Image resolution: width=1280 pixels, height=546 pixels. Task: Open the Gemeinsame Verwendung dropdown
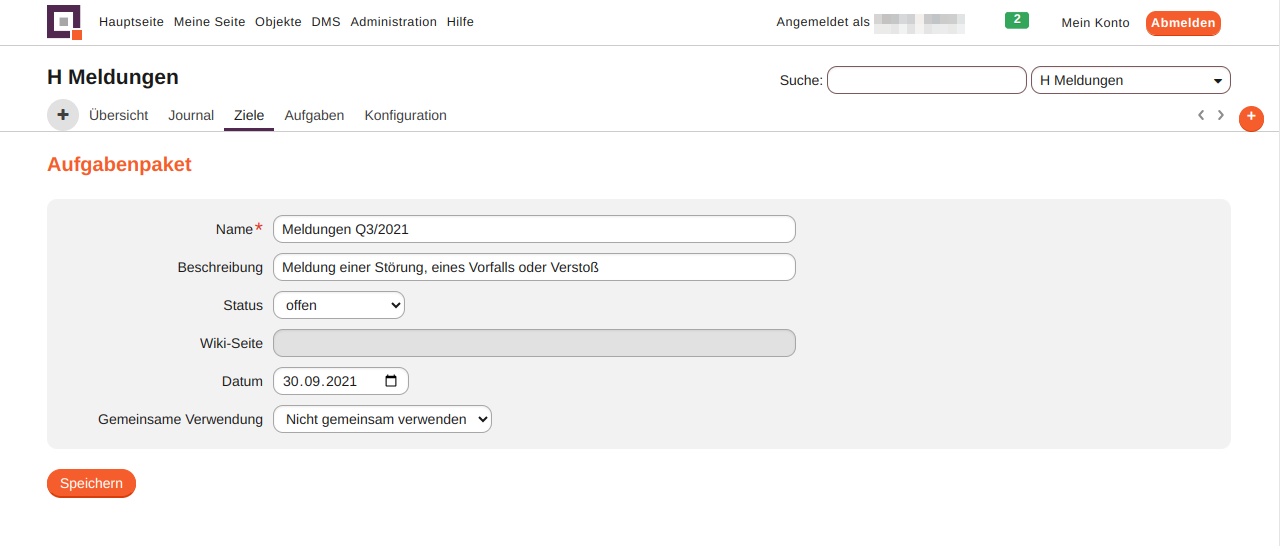pyautogui.click(x=382, y=419)
